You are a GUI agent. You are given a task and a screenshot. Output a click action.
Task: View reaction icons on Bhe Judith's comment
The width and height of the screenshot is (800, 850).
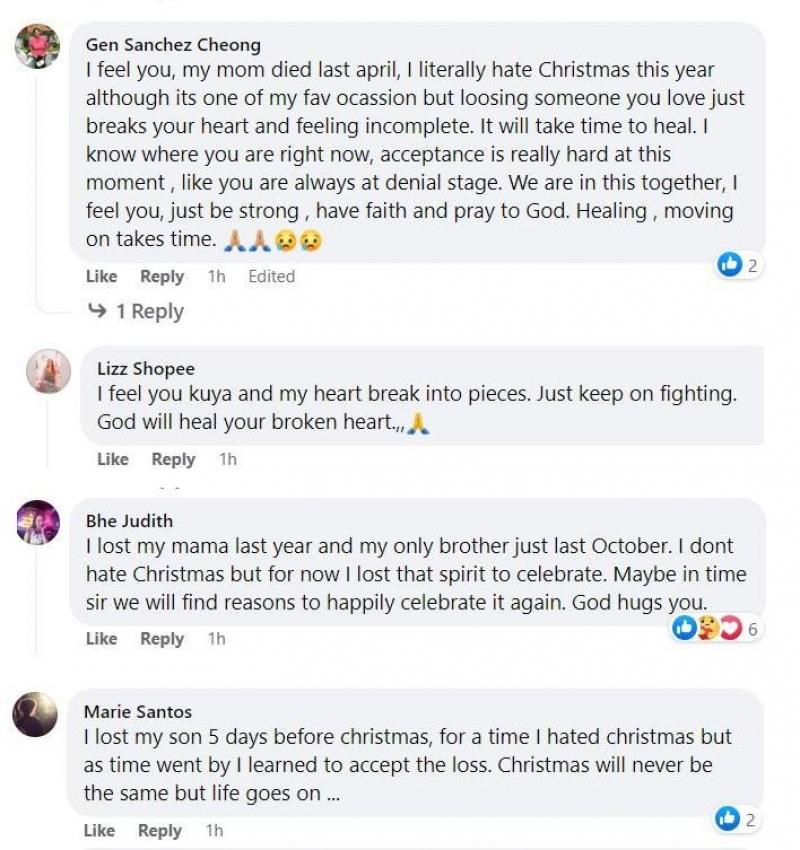coord(709,628)
